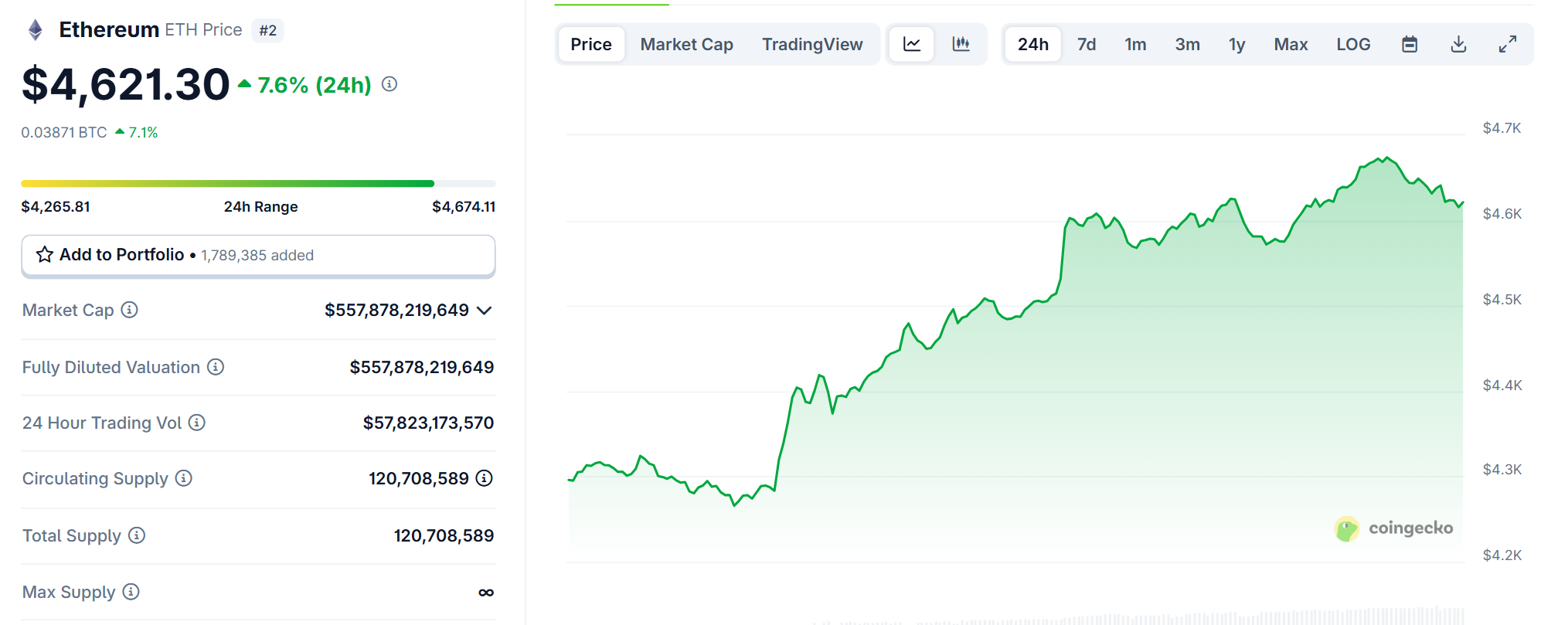The height and width of the screenshot is (625, 1568).
Task: Select the 24h time range
Action: [x=1033, y=44]
